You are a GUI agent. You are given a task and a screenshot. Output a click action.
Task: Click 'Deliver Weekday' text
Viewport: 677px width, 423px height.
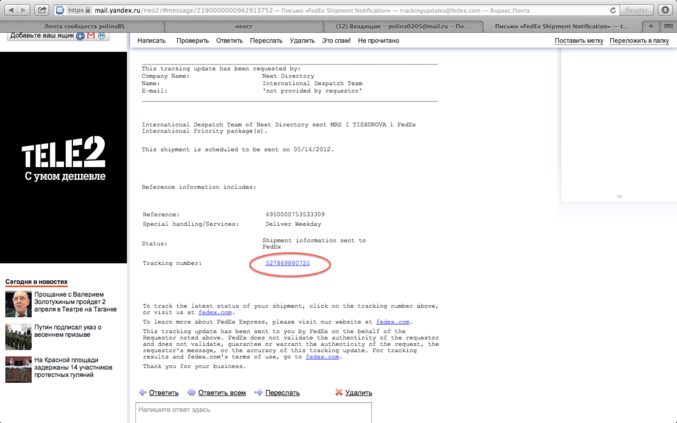click(293, 224)
